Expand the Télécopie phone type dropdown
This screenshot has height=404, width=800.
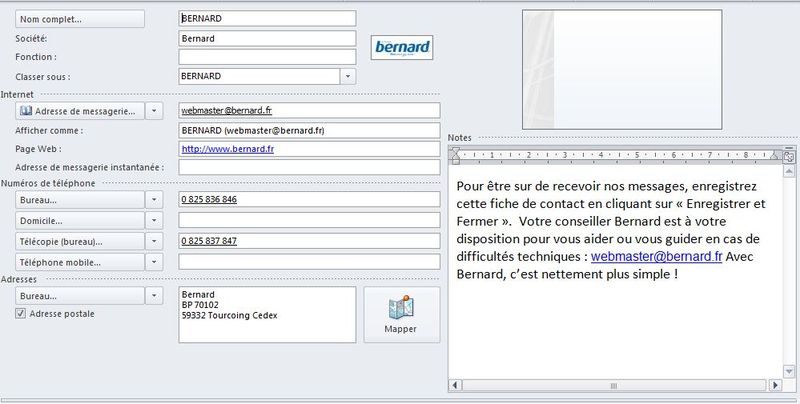(x=154, y=242)
